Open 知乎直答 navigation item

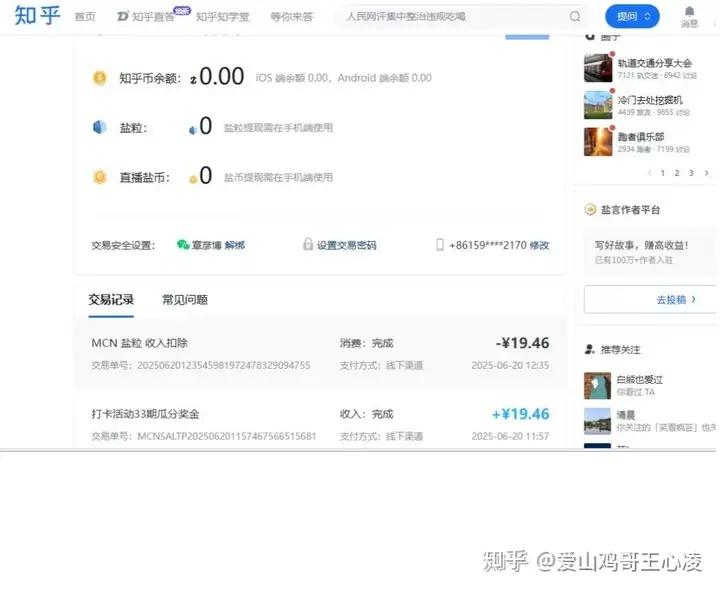pos(146,17)
